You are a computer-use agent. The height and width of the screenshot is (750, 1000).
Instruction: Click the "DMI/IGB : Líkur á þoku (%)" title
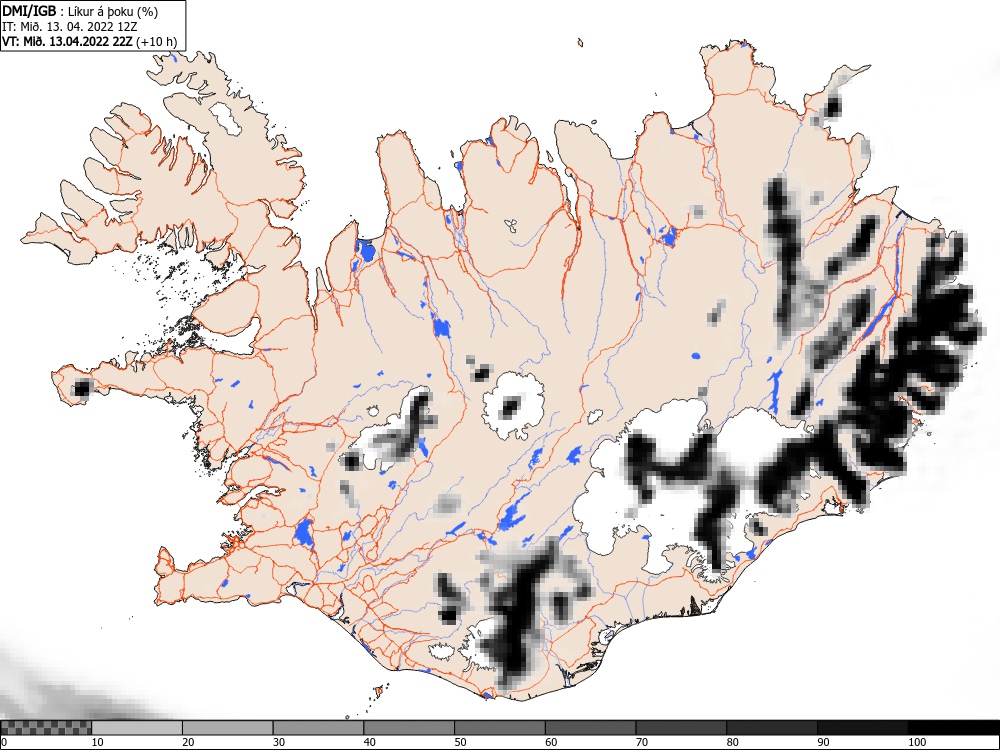point(80,11)
